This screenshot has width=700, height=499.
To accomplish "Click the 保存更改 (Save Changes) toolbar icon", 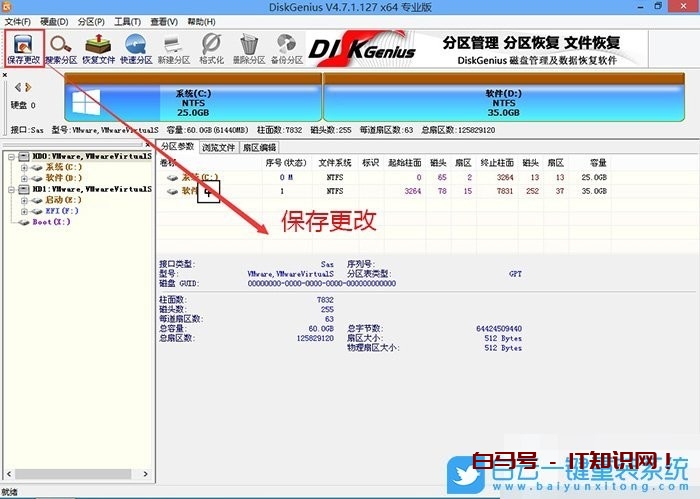I will point(25,47).
